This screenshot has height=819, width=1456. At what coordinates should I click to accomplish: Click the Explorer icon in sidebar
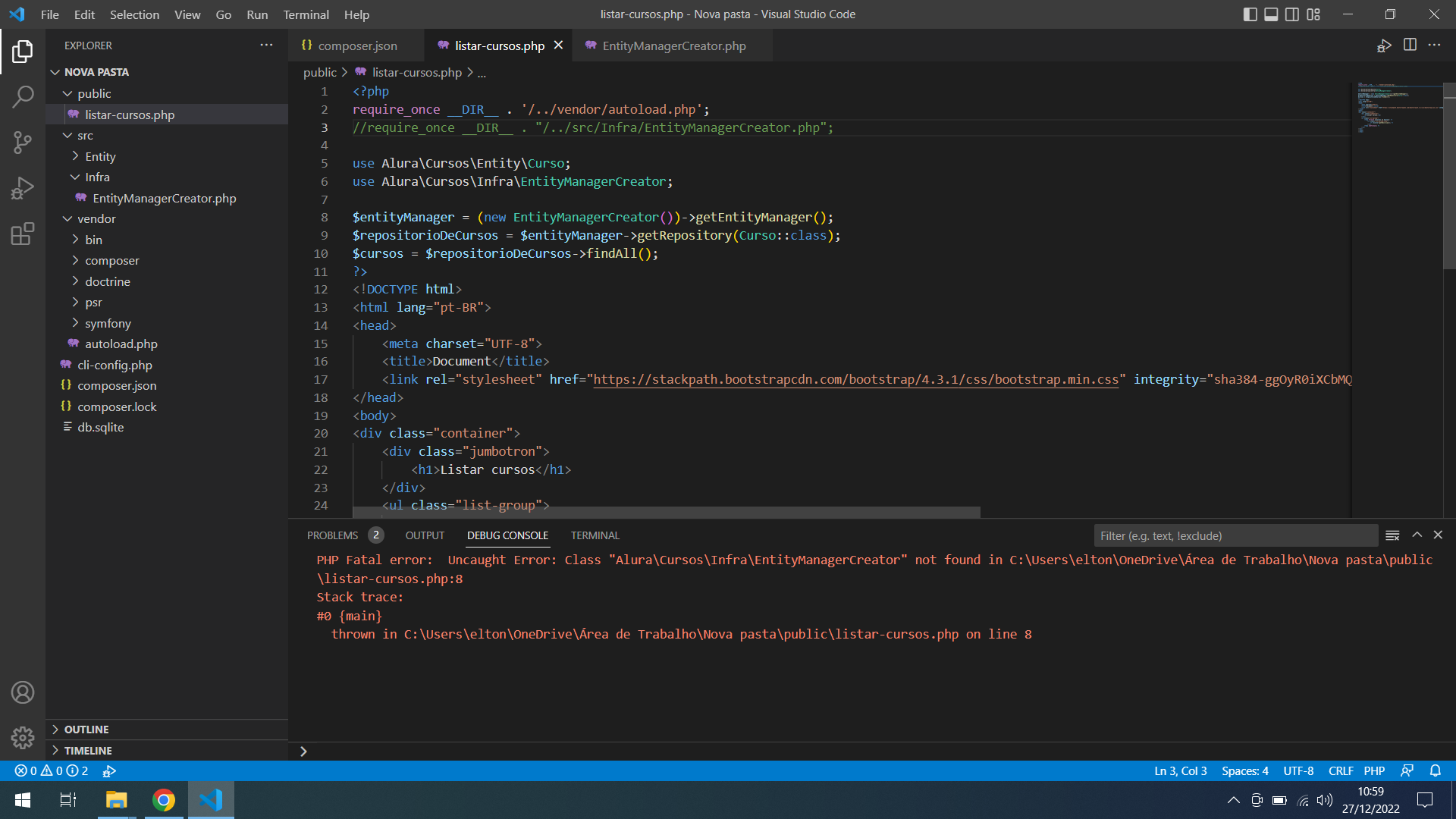pos(22,52)
